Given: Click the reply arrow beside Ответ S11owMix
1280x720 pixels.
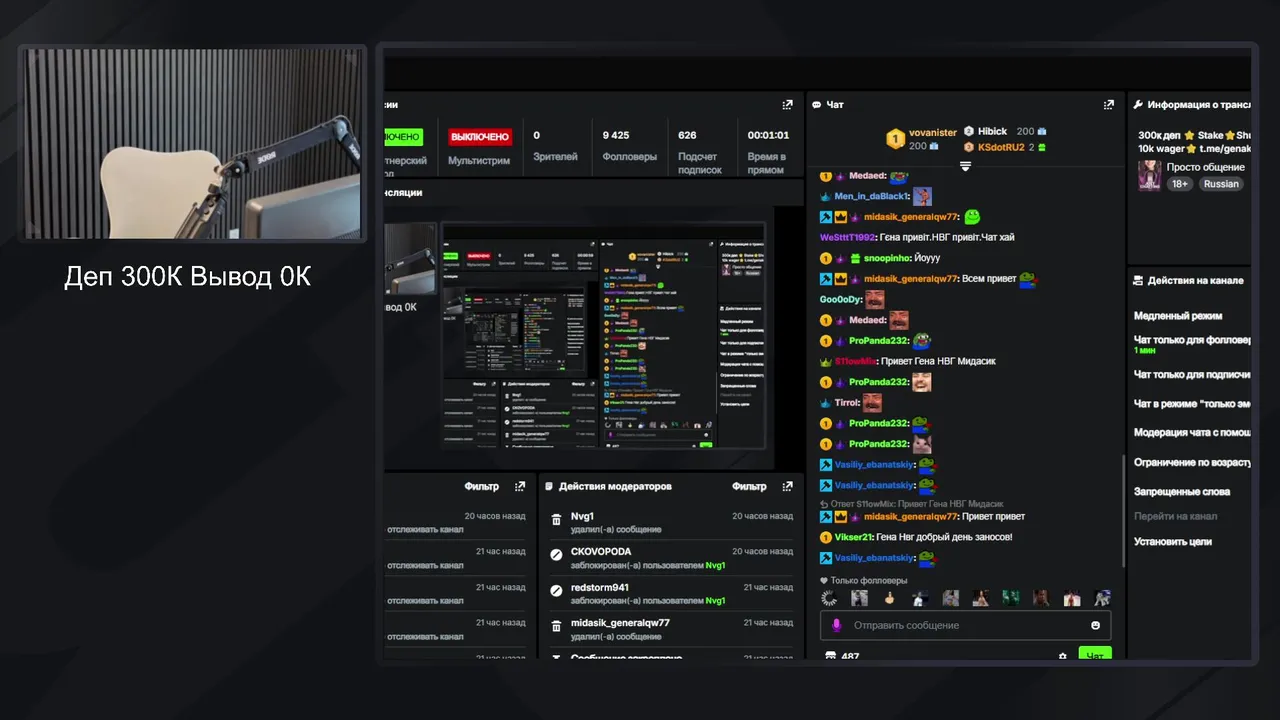Looking at the screenshot, I should 824,504.
